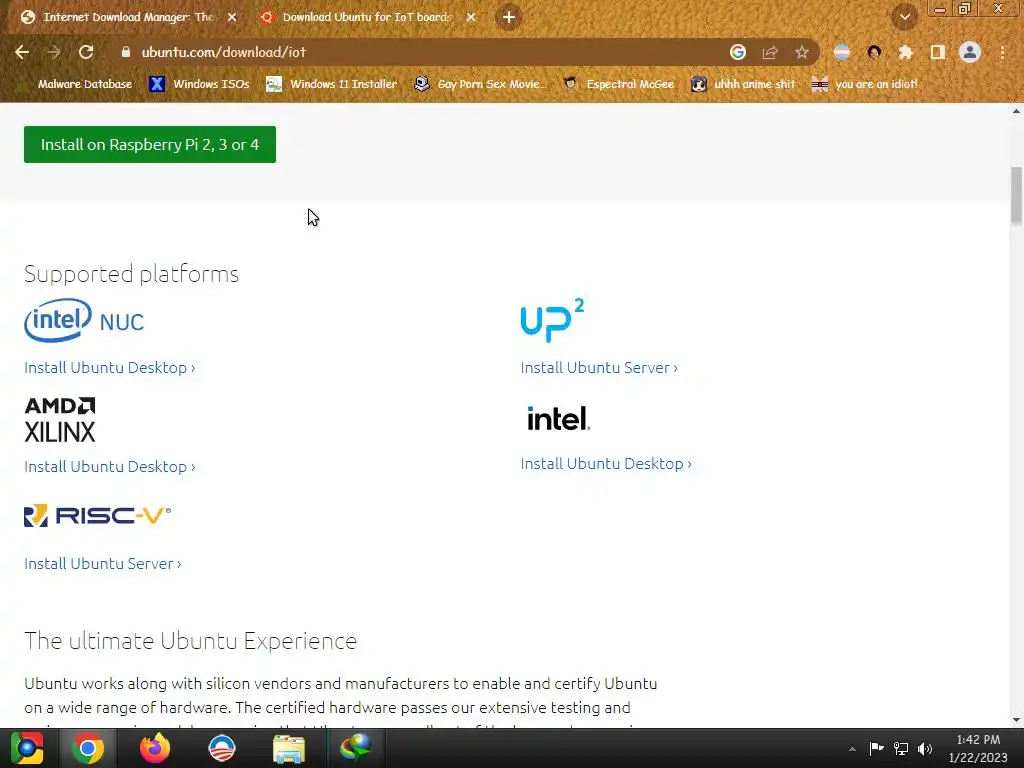Open the Chrome three-dot menu
1024x768 pixels.
pos(1002,52)
